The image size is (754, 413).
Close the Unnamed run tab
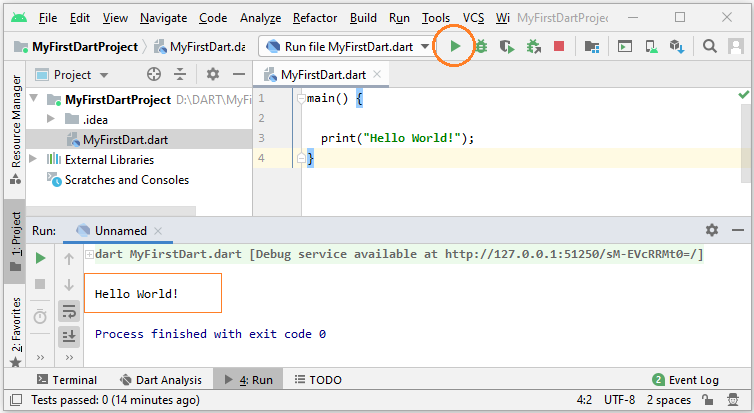click(x=158, y=231)
